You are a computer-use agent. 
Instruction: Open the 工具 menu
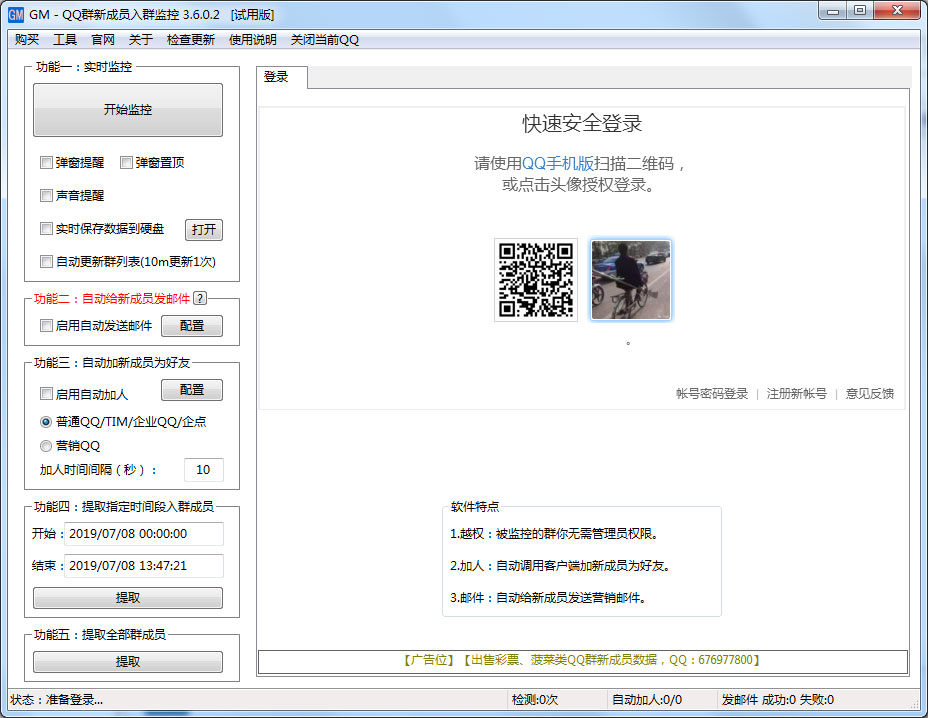(x=65, y=40)
